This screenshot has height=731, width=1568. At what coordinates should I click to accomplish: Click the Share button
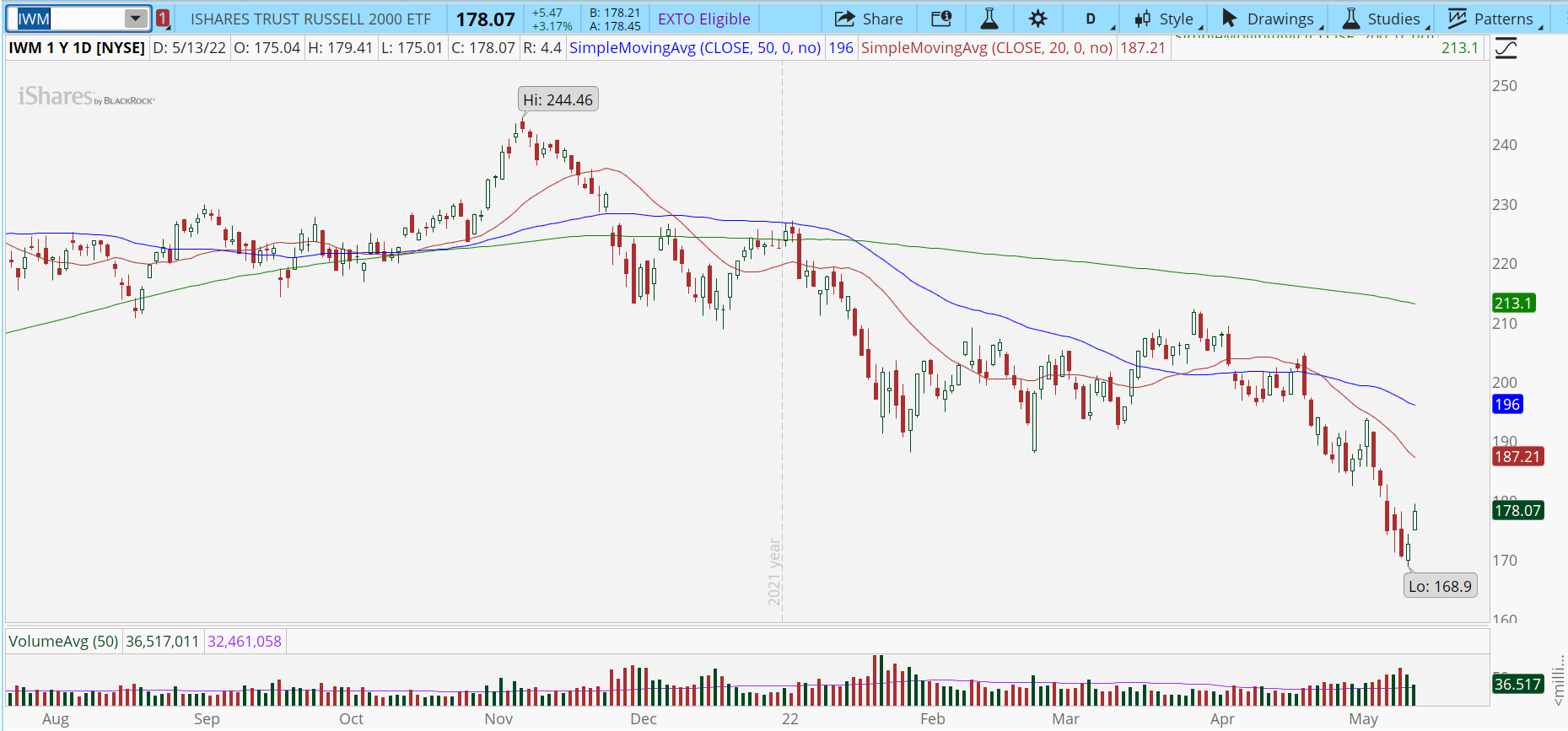869,19
